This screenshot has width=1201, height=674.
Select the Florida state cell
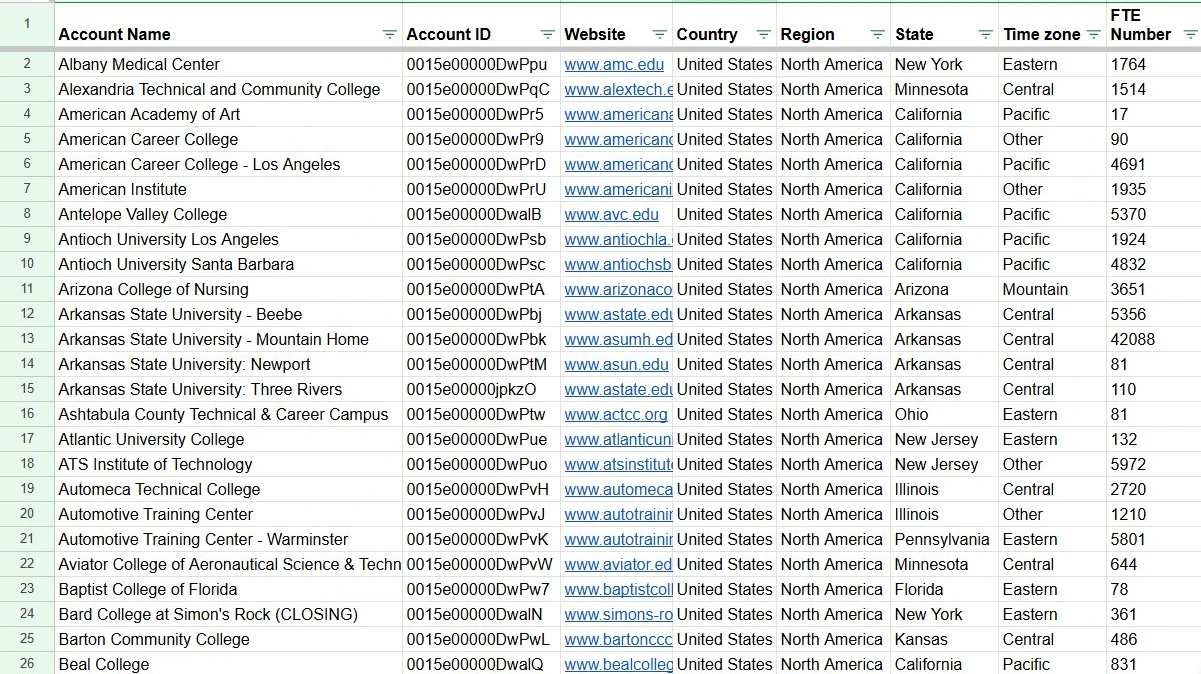pyautogui.click(x=944, y=589)
